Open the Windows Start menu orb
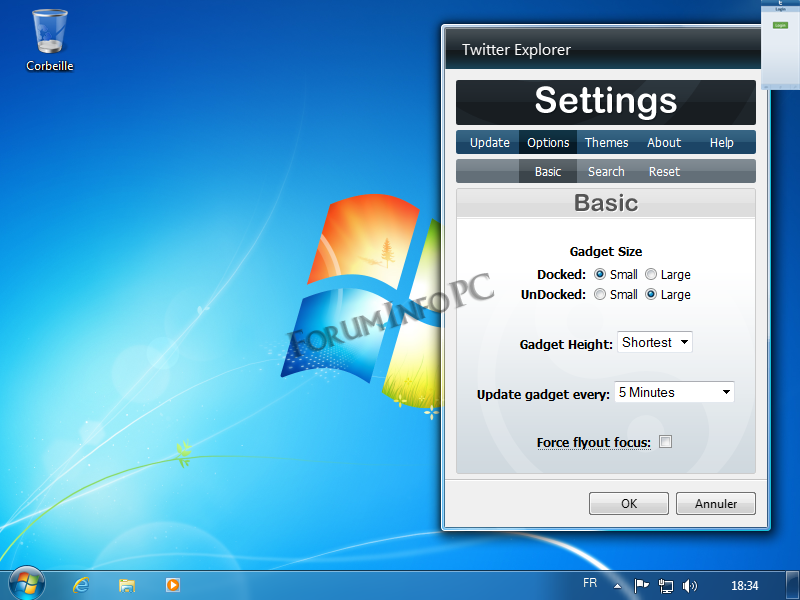This screenshot has height=600, width=800. [x=27, y=584]
